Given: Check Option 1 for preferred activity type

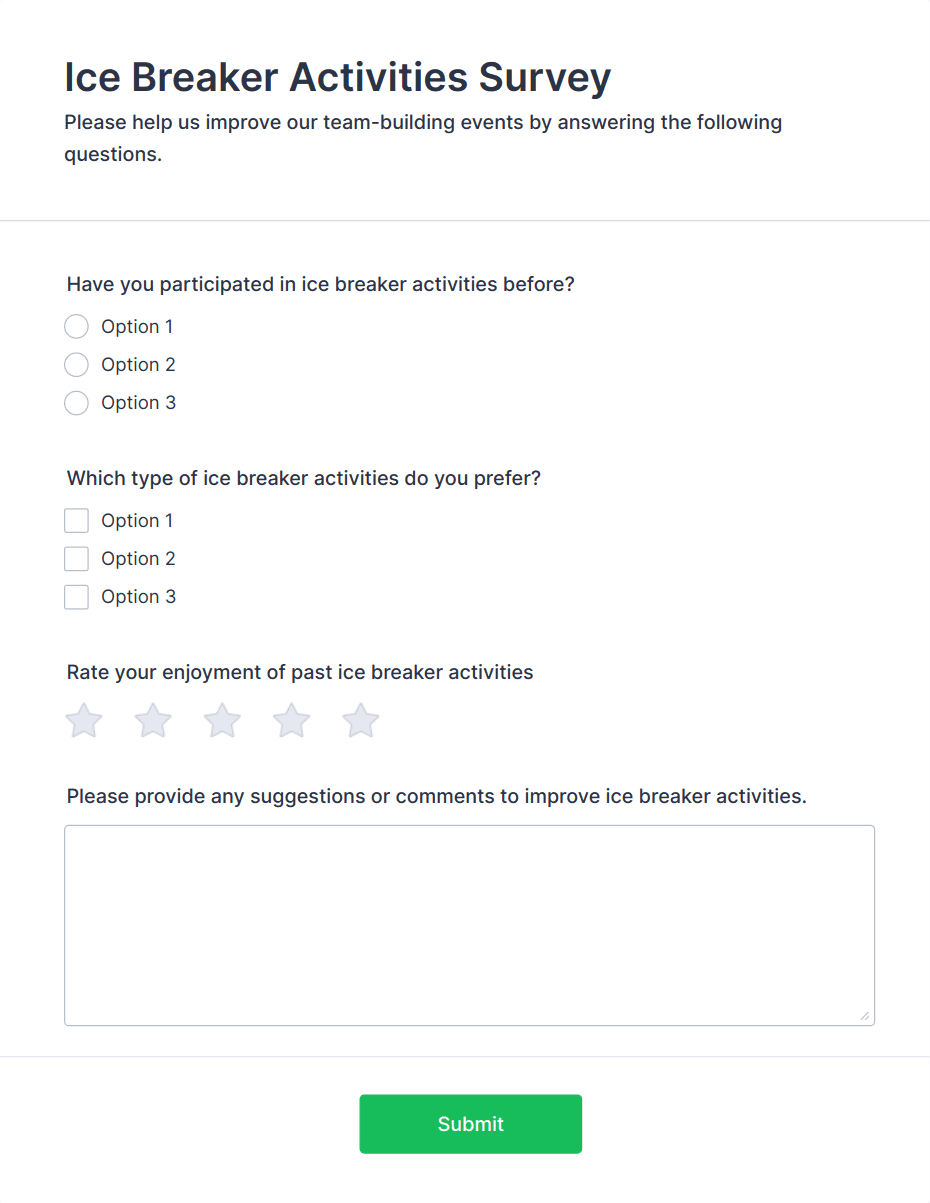Looking at the screenshot, I should click(76, 520).
